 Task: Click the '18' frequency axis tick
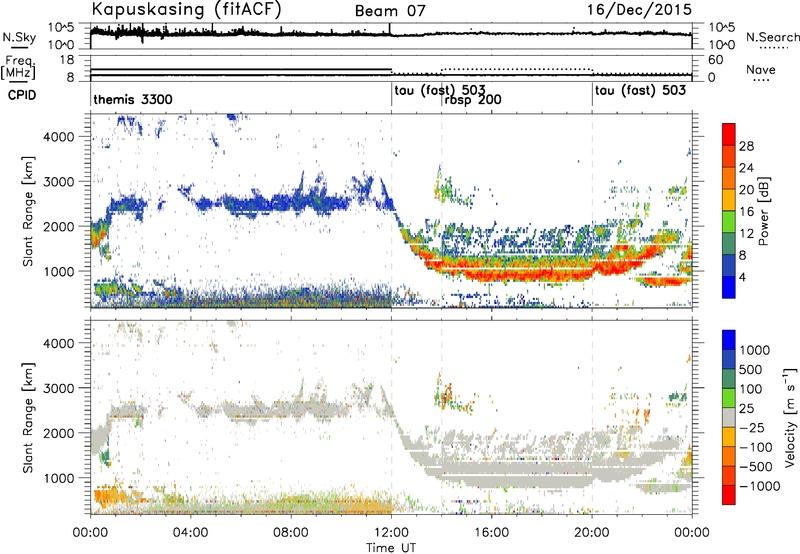66,60
